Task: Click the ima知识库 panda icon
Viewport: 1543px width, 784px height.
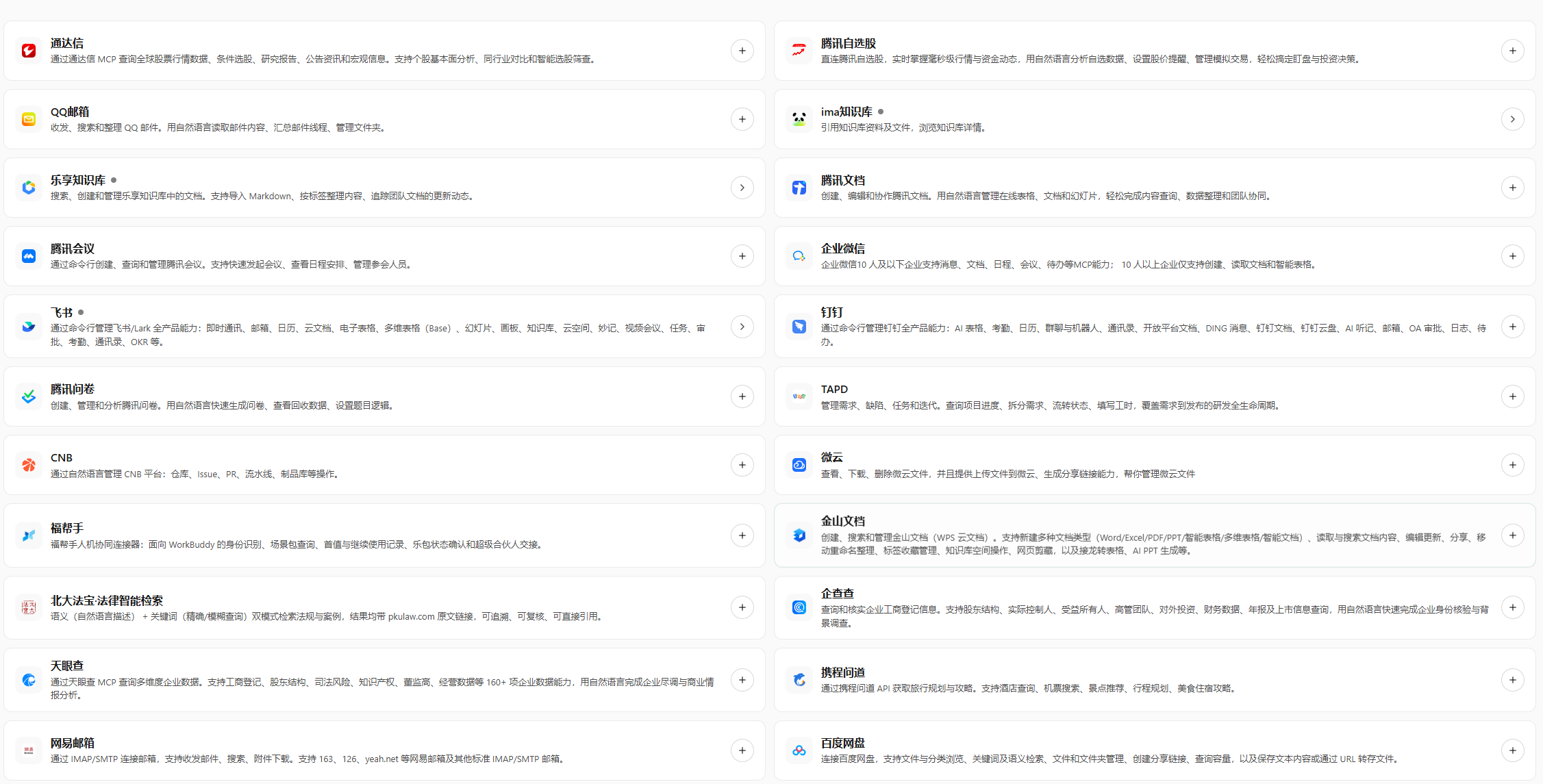Action: point(799,119)
